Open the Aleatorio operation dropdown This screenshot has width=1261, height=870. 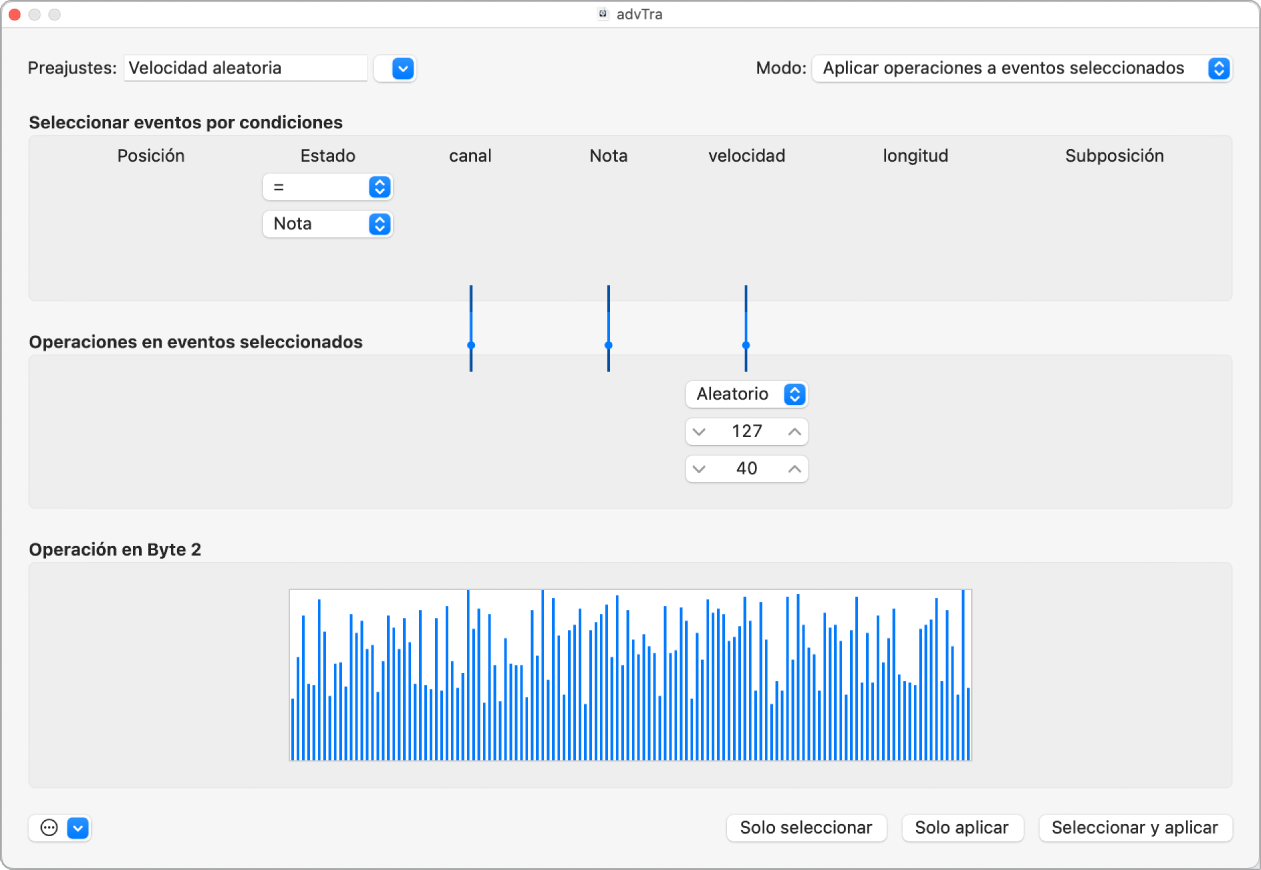746,394
